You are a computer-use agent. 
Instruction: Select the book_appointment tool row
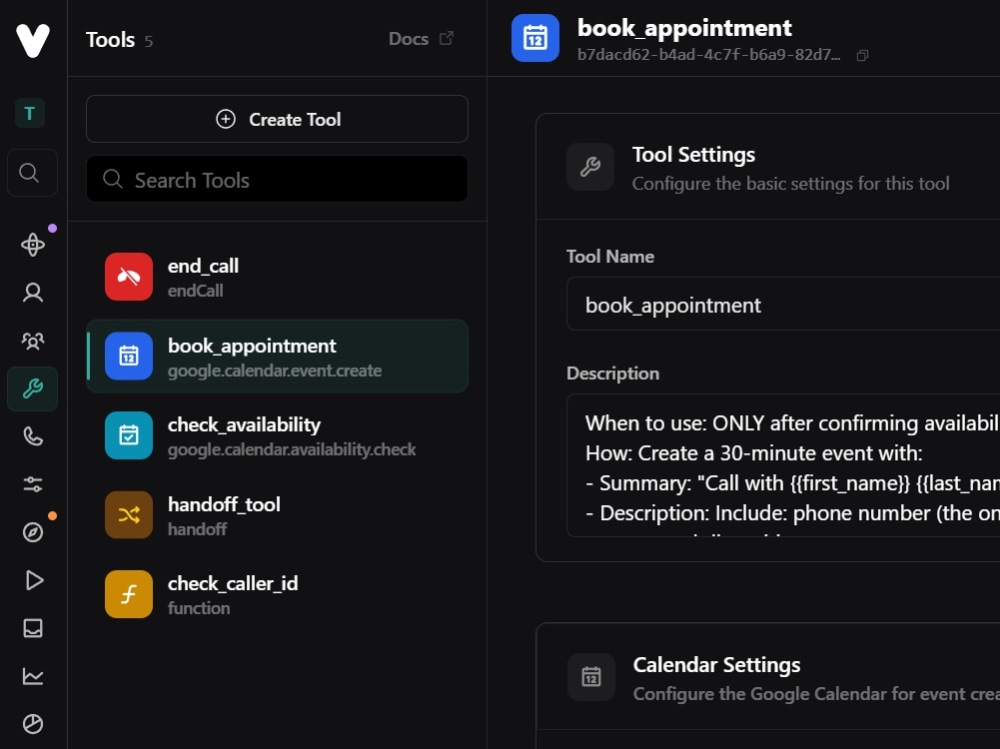pyautogui.click(x=277, y=356)
